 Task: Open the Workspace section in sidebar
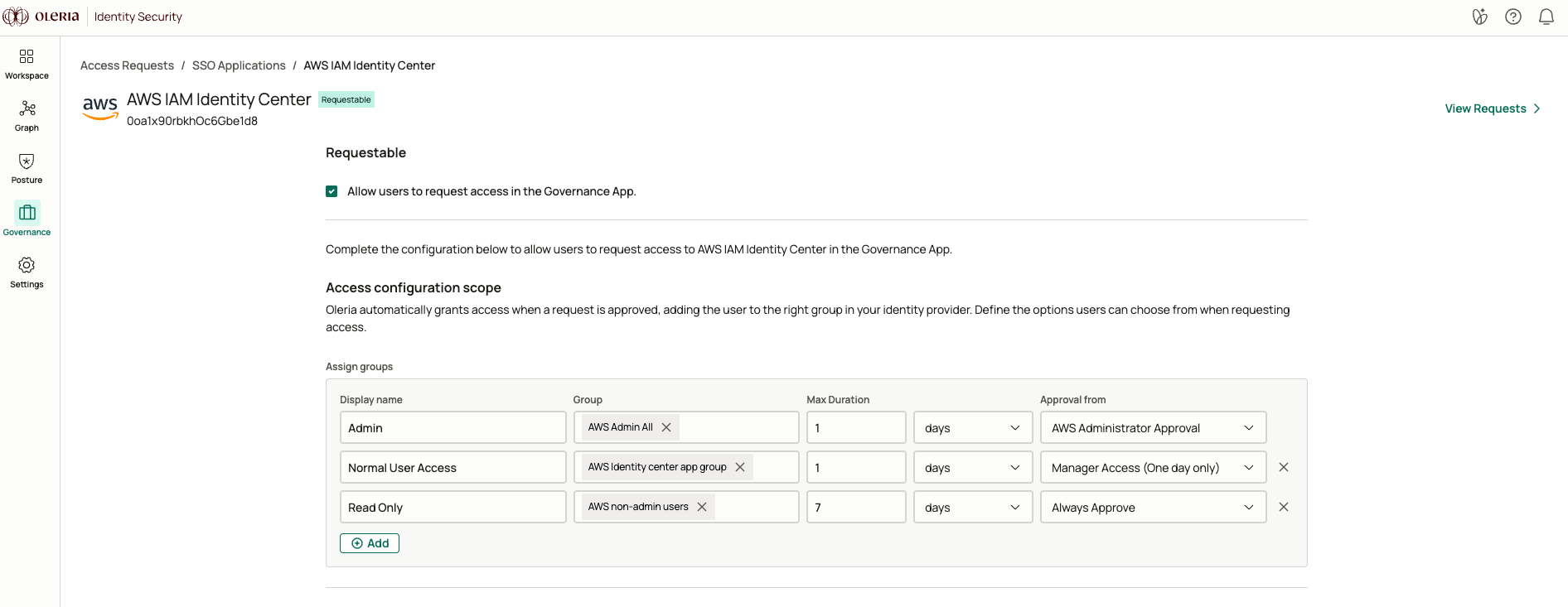(27, 64)
